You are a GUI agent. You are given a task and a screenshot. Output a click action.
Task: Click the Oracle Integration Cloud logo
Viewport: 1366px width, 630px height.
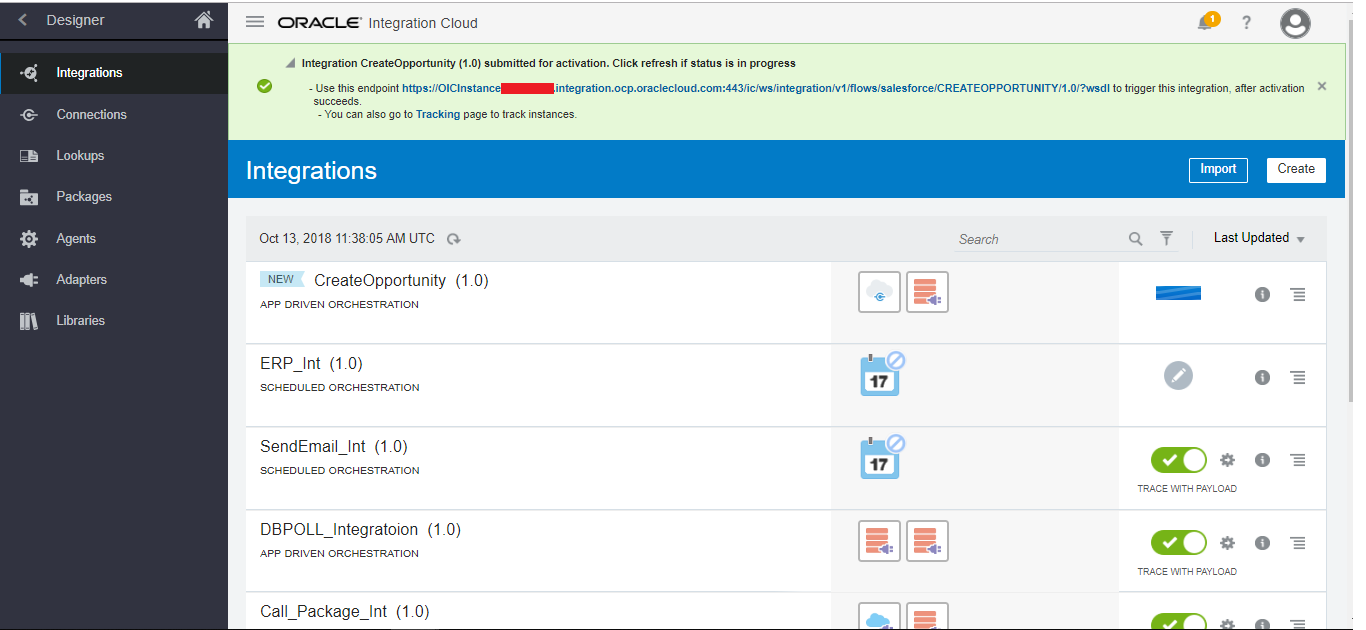coord(377,23)
